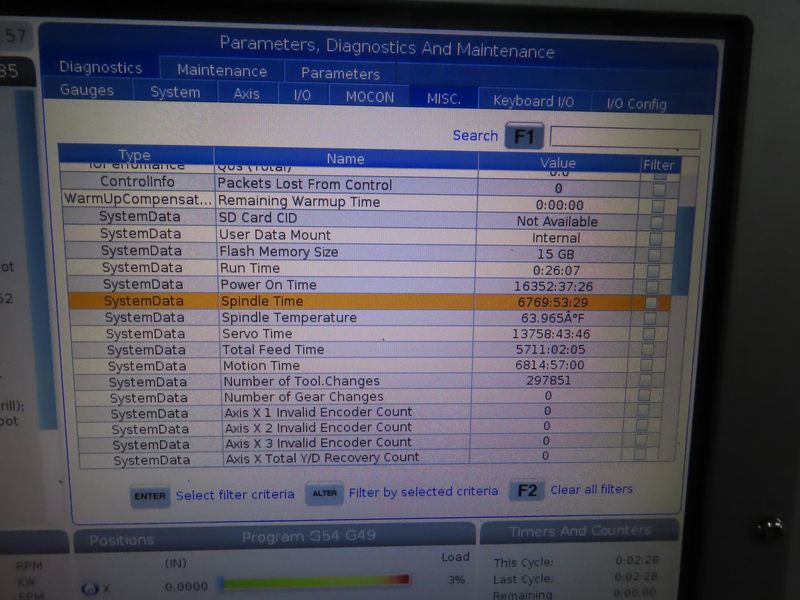Select the Gauges sub-tab

[x=87, y=90]
